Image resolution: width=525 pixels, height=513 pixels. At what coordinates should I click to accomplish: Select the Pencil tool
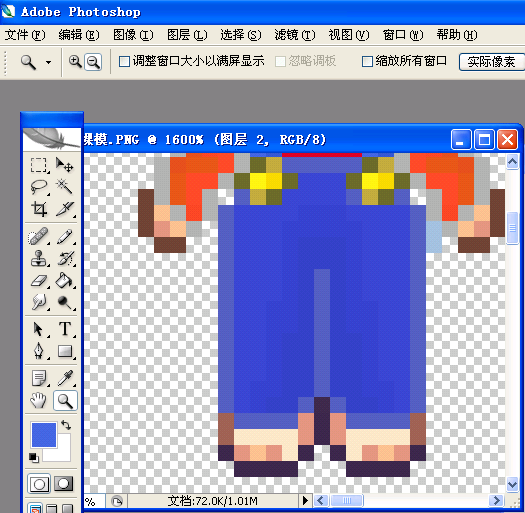[64, 236]
